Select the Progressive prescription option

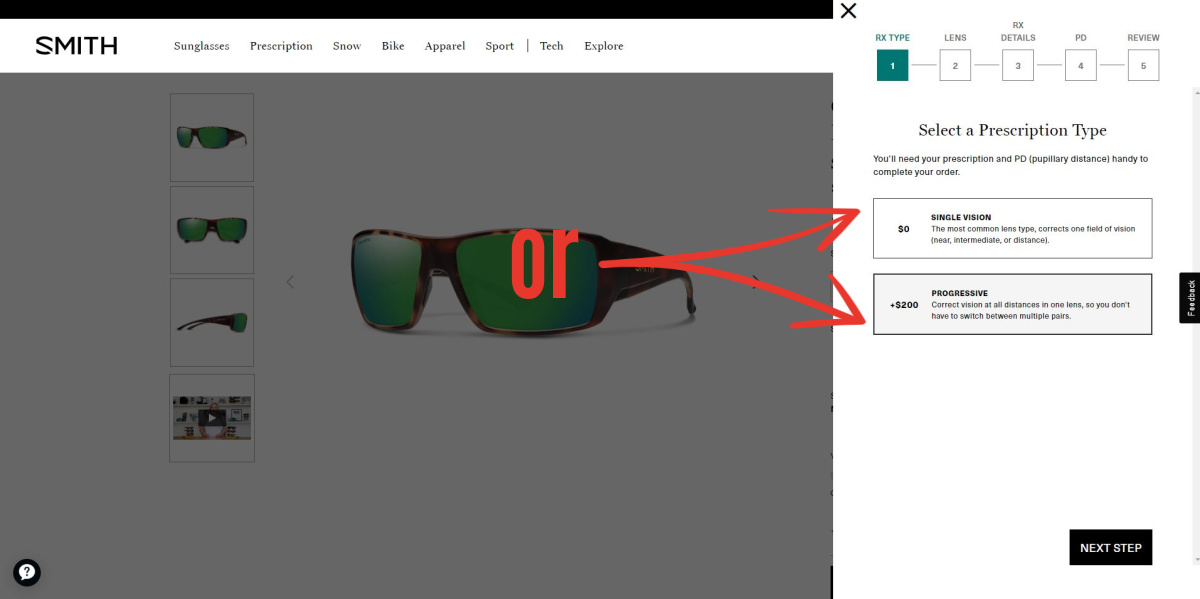click(x=1012, y=304)
